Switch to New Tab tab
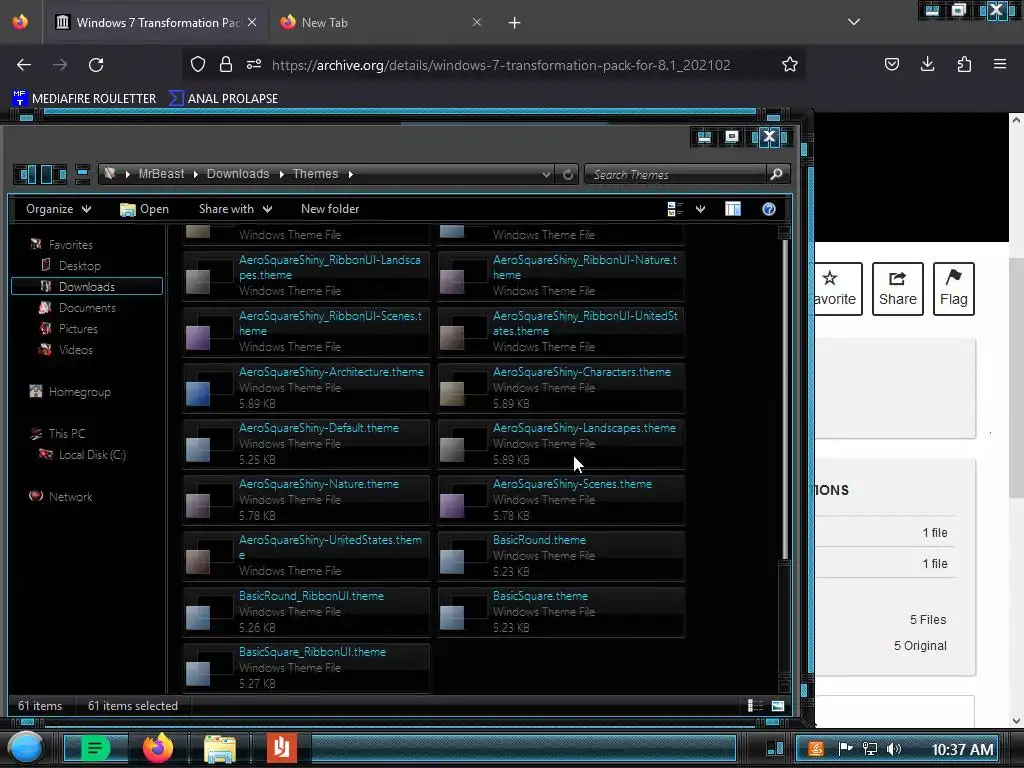 point(379,22)
